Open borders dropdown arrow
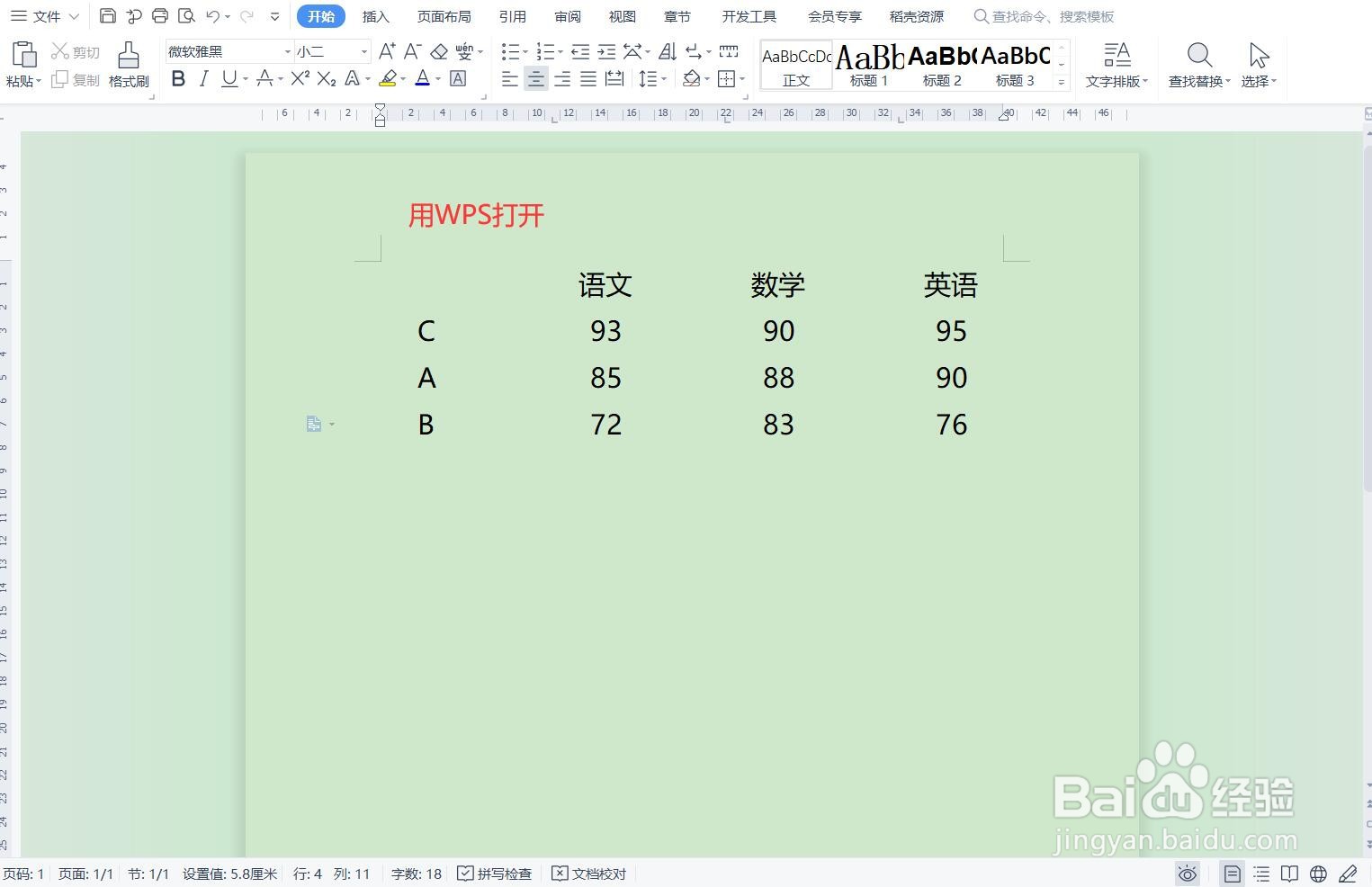 tap(742, 79)
